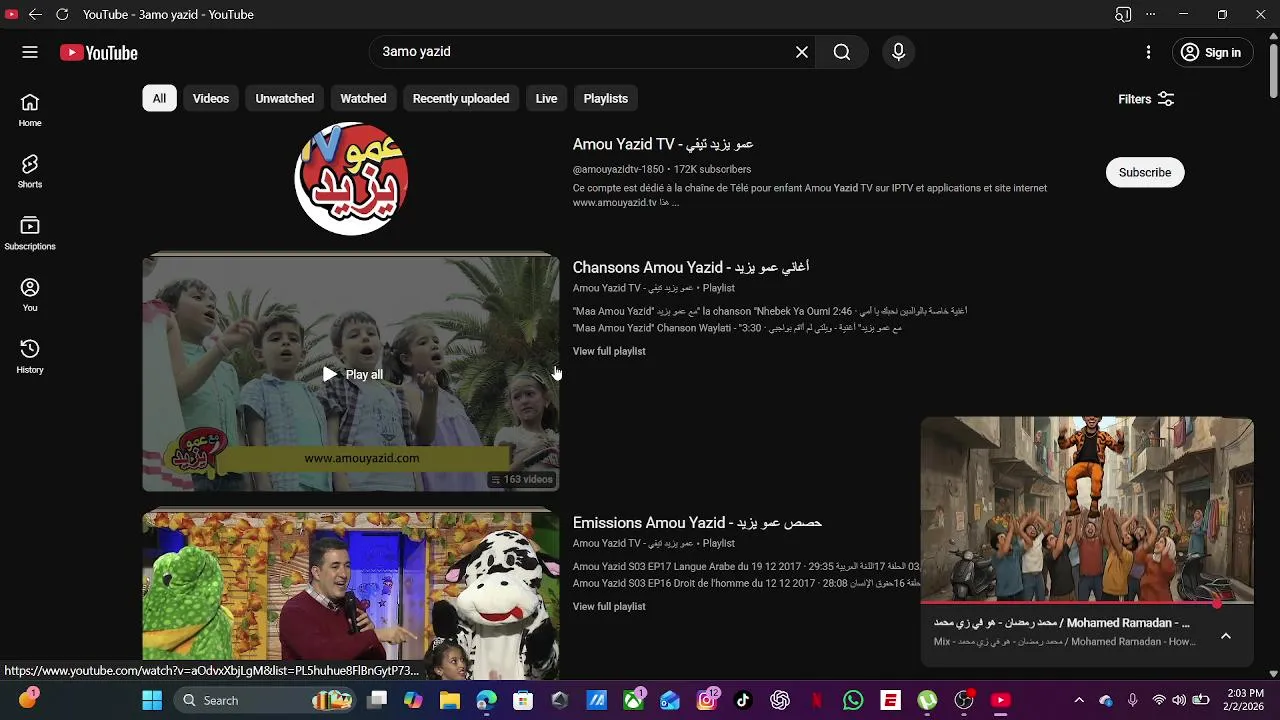Open WhatsApp from the taskbar

point(853,700)
